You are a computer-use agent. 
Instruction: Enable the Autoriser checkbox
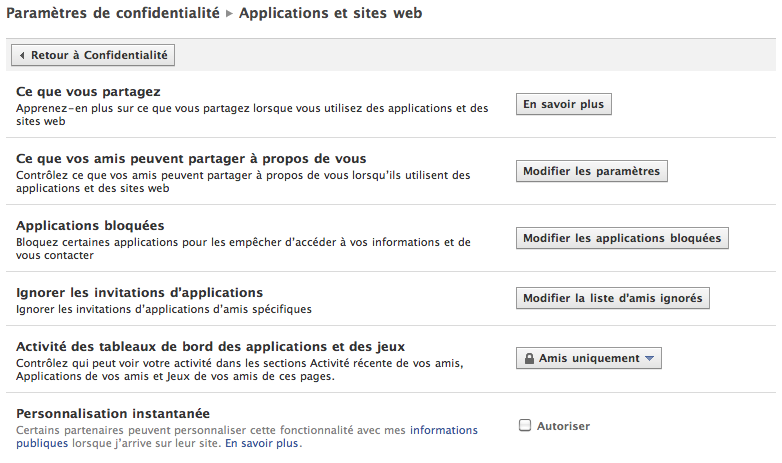click(x=524, y=426)
